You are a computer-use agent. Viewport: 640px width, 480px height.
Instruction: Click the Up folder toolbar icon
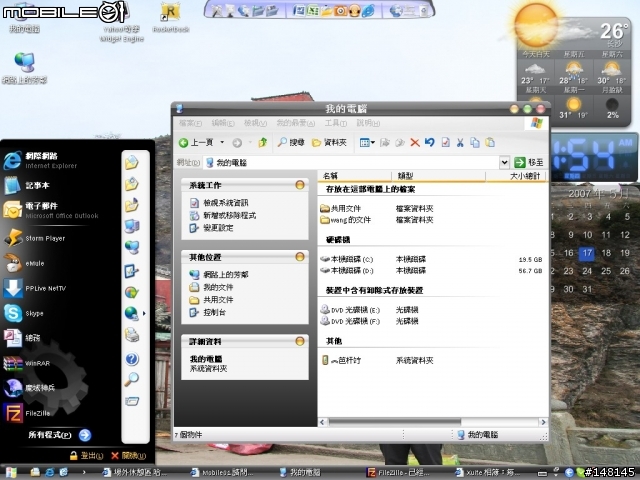pos(263,142)
